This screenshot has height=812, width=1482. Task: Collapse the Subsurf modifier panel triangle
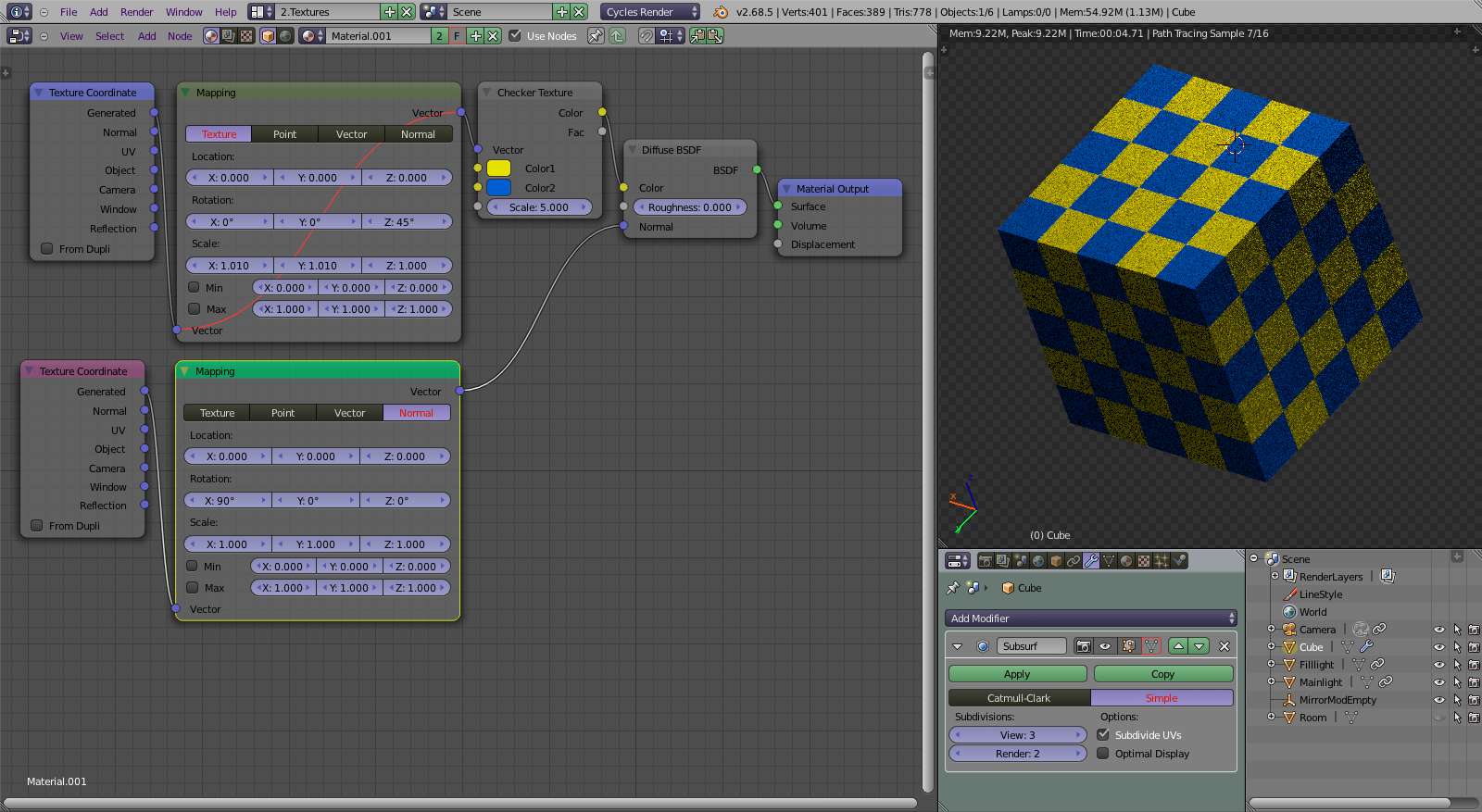pyautogui.click(x=958, y=646)
